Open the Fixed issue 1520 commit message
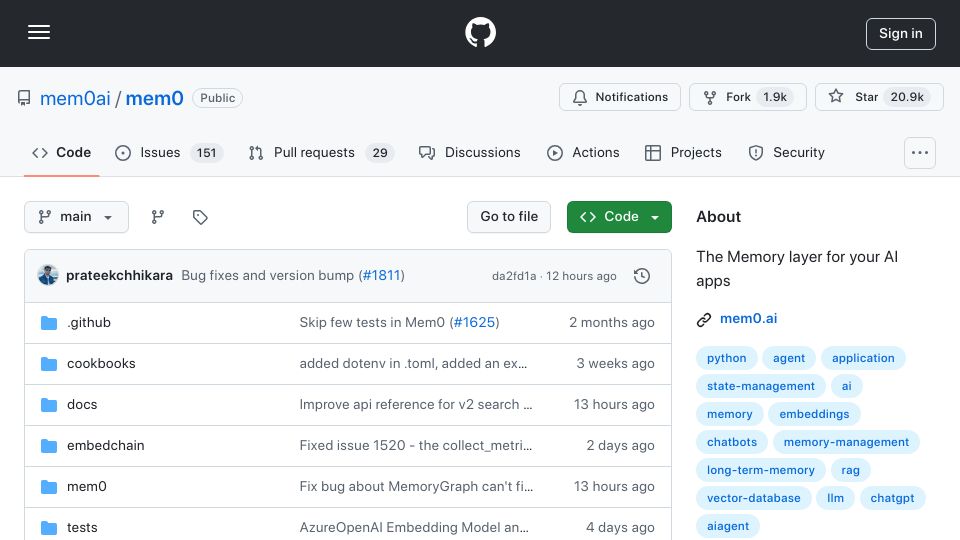 pos(416,446)
